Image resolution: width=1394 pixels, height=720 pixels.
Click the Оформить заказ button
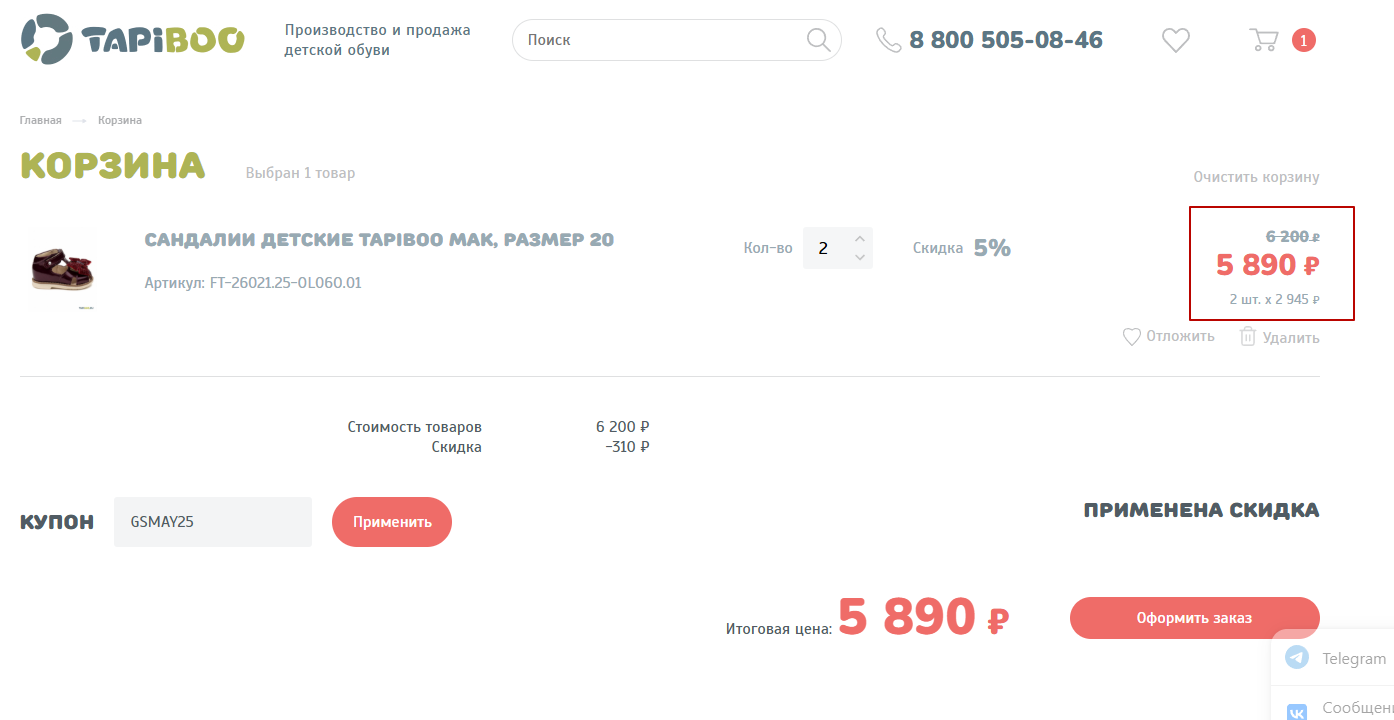[1194, 618]
